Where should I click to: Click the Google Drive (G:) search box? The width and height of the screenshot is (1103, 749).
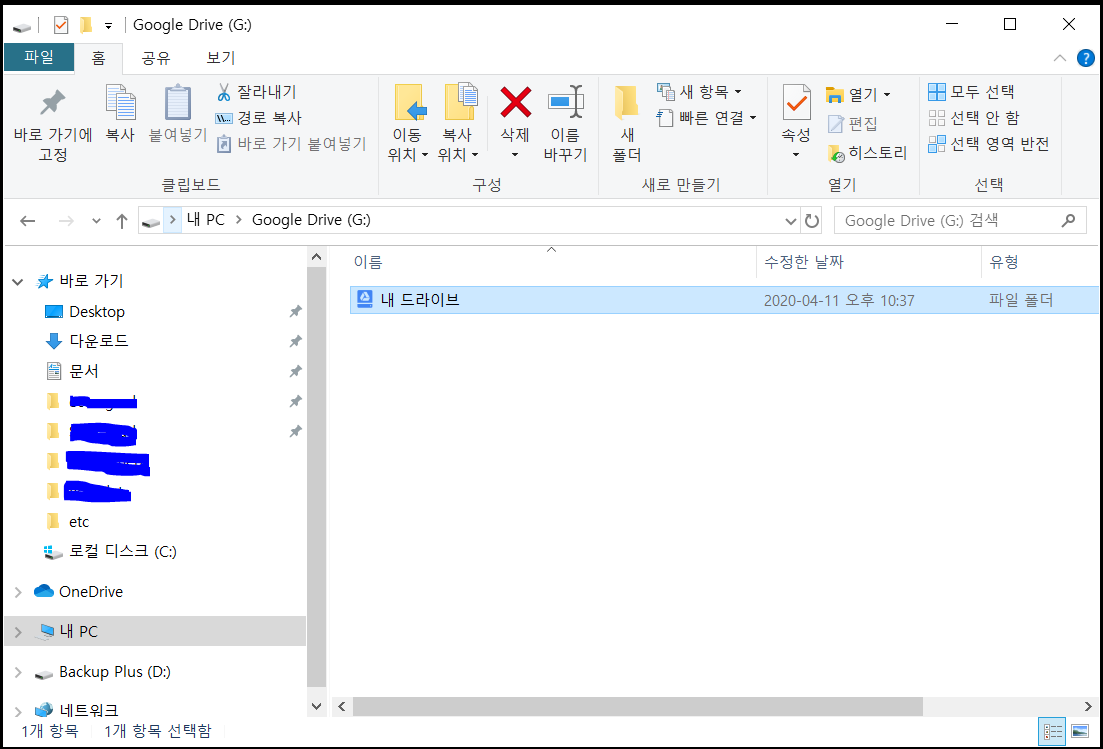pos(959,221)
